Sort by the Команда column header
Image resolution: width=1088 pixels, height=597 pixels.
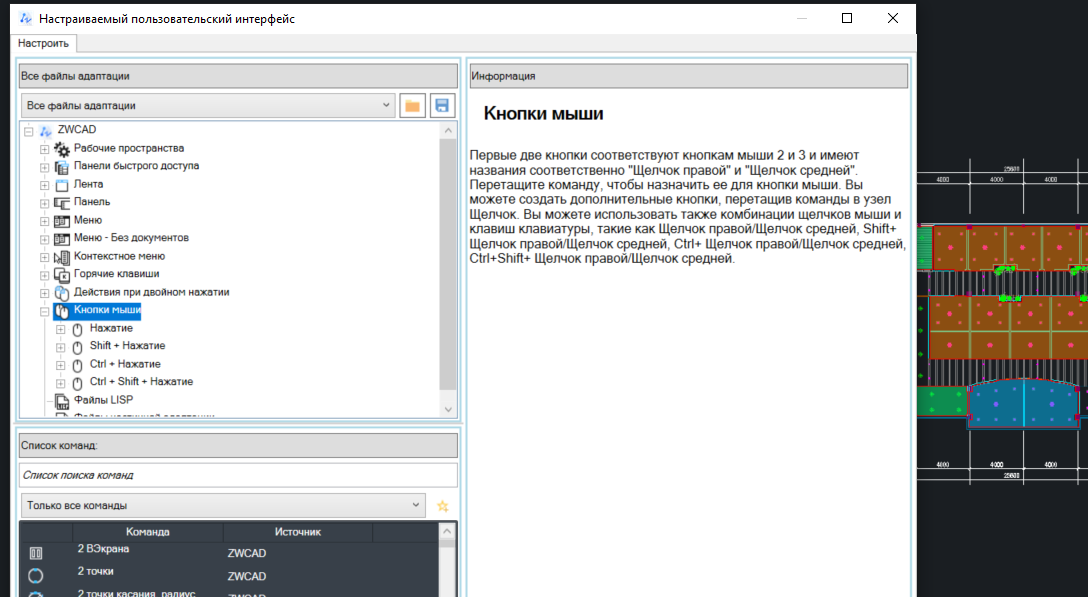(147, 532)
